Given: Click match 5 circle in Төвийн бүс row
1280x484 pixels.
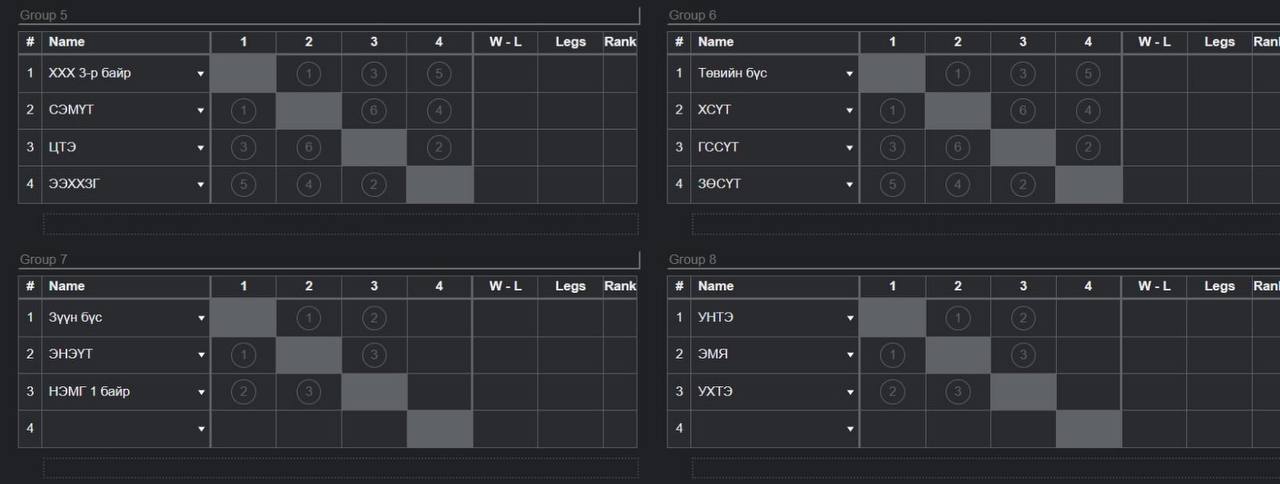Looking at the screenshot, I should (1088, 73).
